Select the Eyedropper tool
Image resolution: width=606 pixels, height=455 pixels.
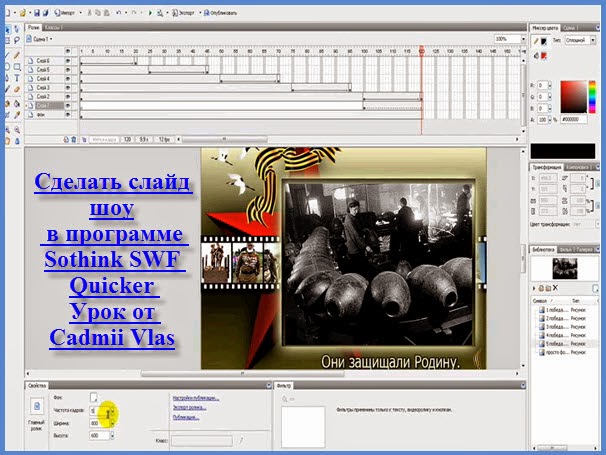17,115
